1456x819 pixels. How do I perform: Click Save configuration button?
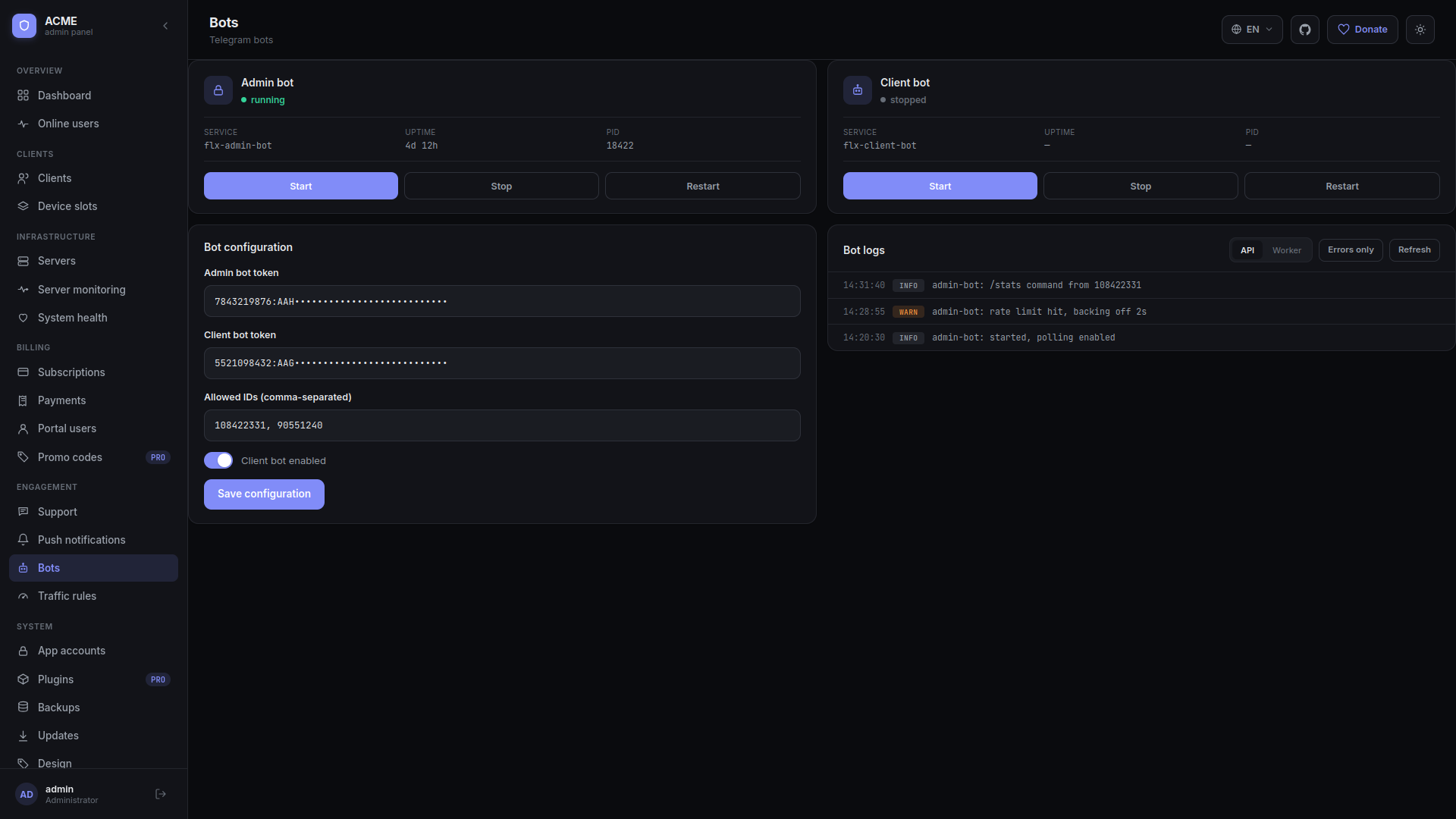click(x=264, y=494)
